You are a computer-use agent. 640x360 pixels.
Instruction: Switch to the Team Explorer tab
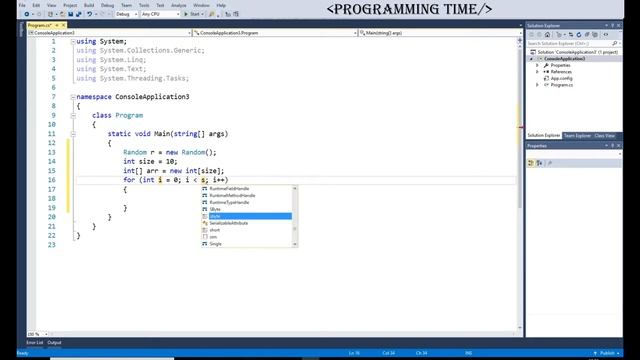point(577,136)
